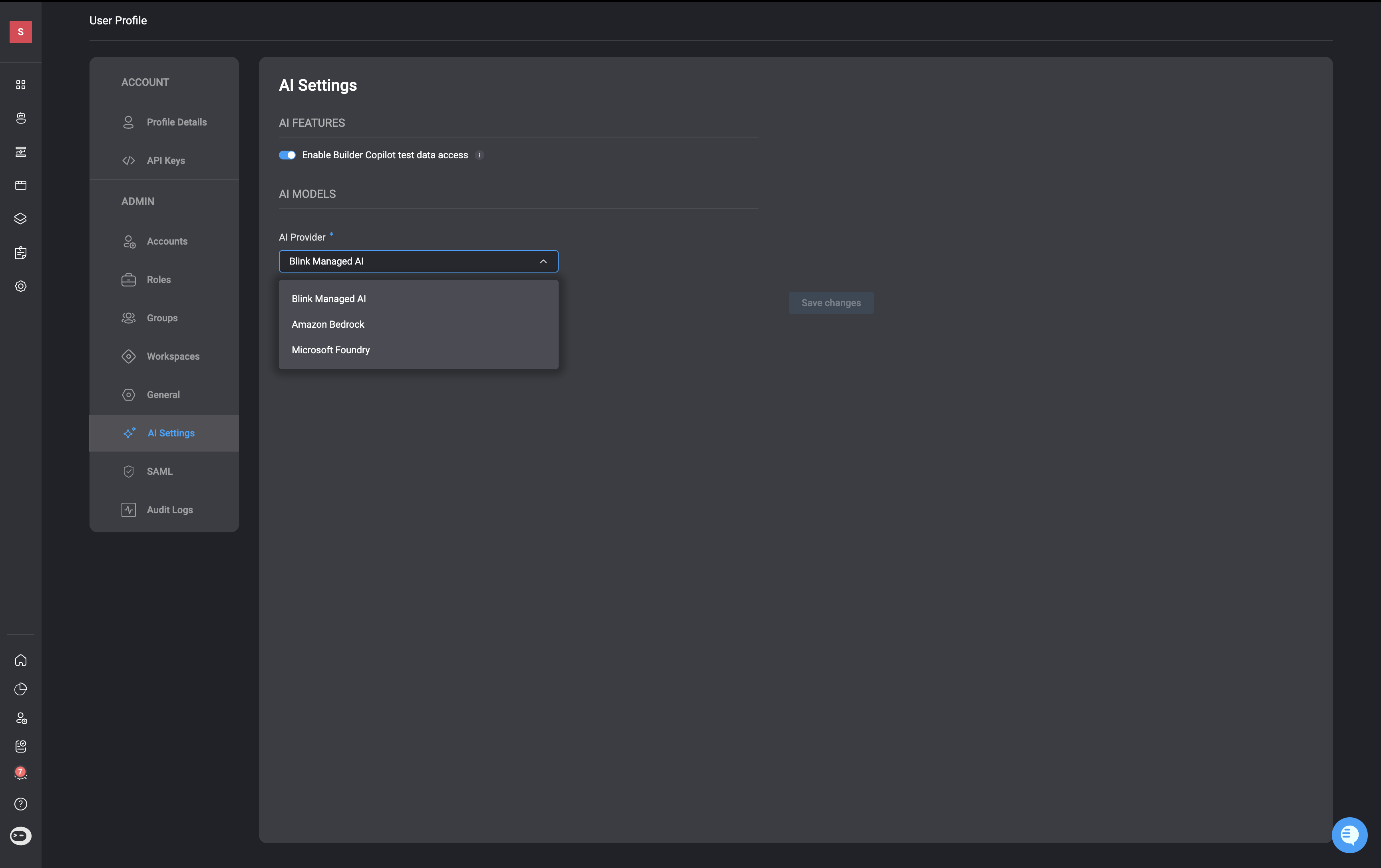Screen dimensions: 1381x868
Task: Click the AI FEATURES section heading
Action: click(x=312, y=123)
